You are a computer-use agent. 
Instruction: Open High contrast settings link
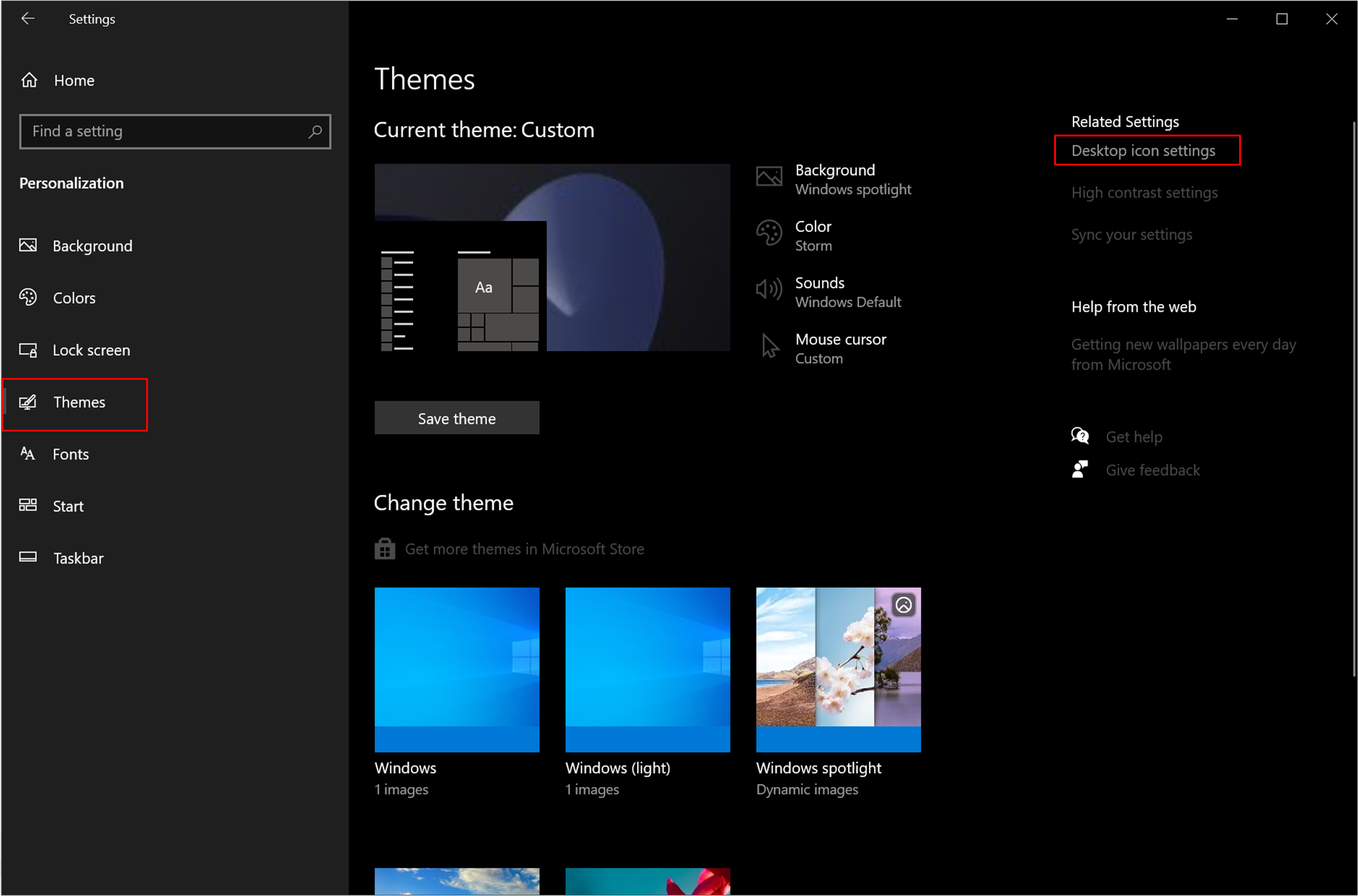coord(1144,193)
